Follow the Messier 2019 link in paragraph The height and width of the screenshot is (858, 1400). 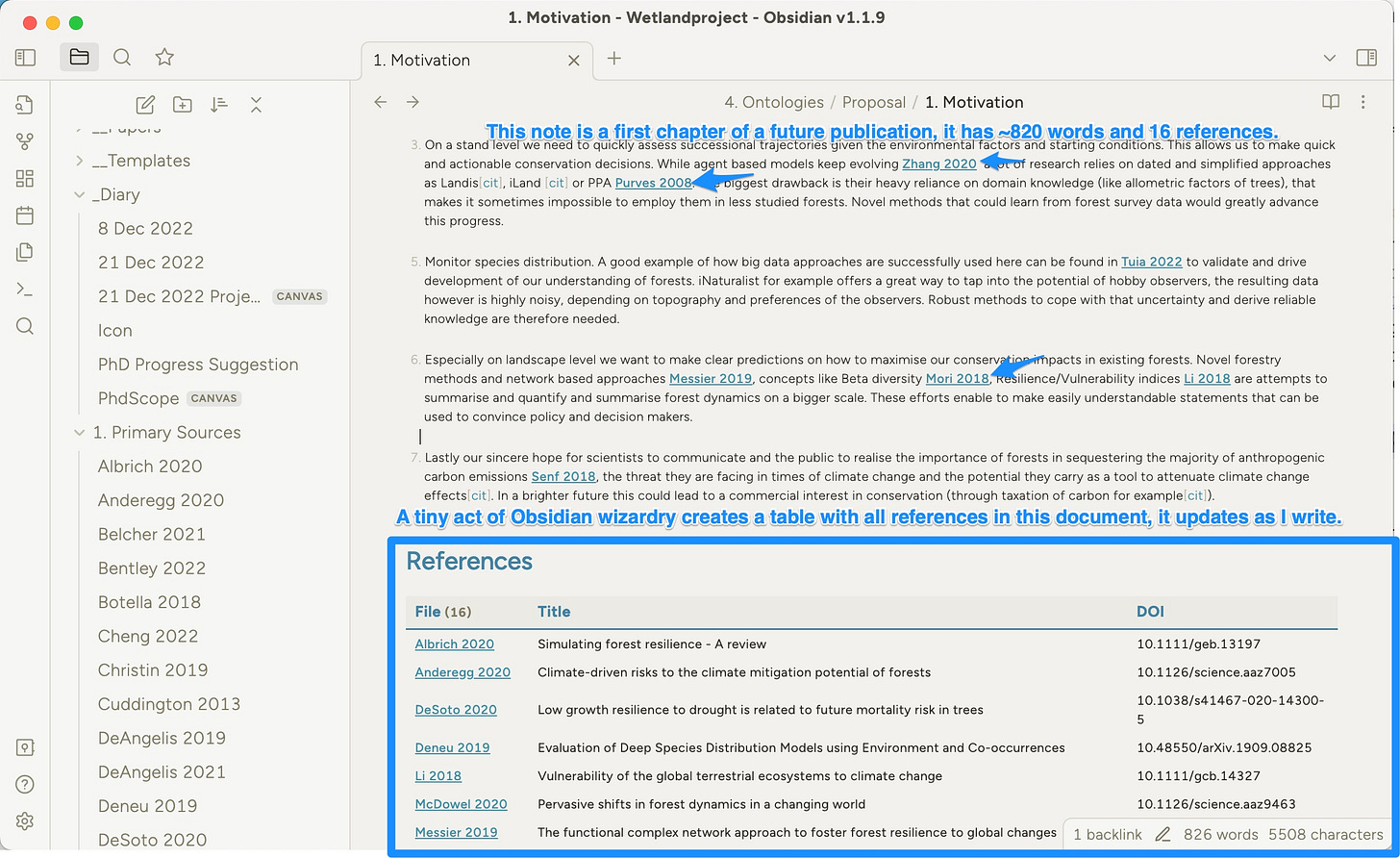[711, 378]
